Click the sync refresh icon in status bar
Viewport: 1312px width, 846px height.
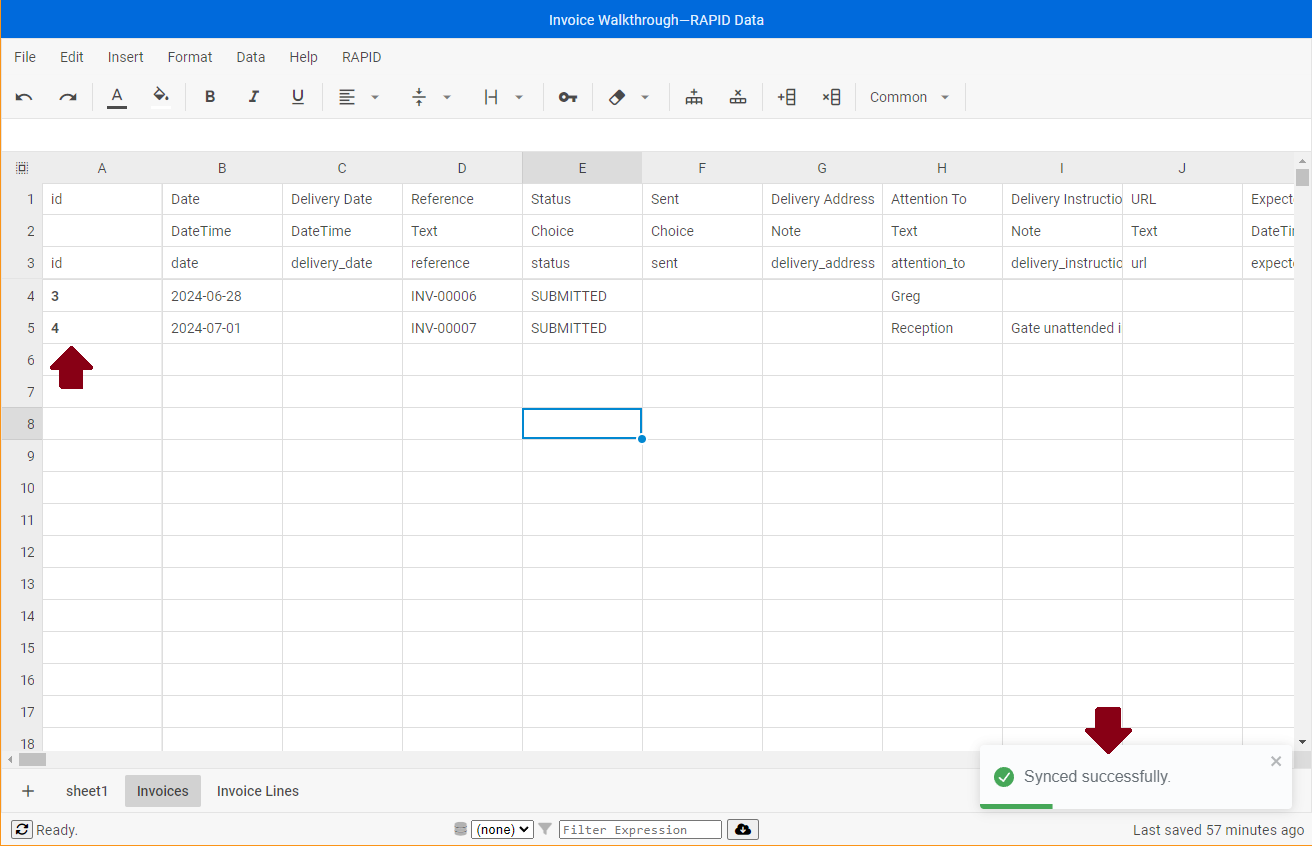coord(22,829)
